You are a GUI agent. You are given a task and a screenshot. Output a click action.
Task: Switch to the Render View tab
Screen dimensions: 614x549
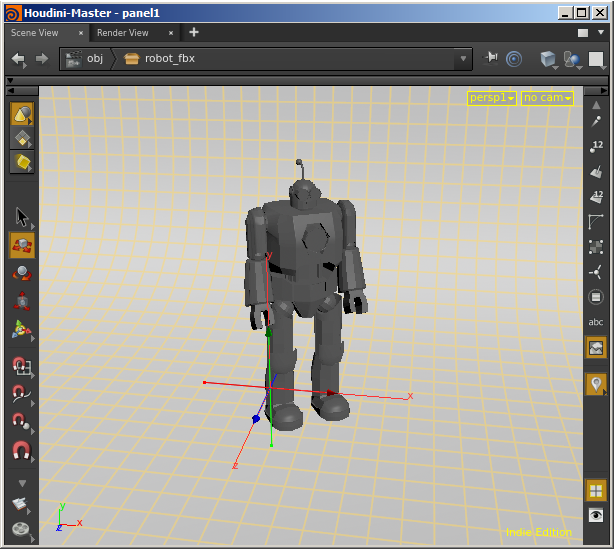[123, 33]
